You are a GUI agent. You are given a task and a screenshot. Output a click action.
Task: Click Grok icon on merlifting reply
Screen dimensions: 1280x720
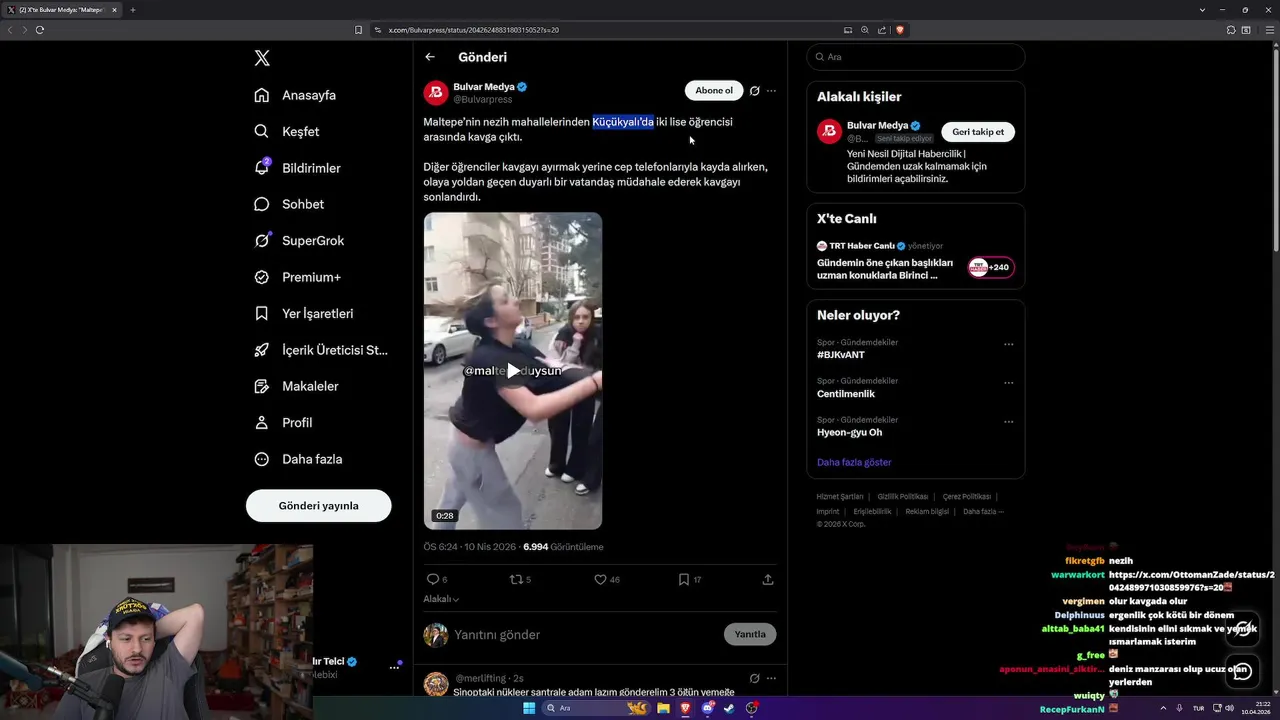pos(755,678)
